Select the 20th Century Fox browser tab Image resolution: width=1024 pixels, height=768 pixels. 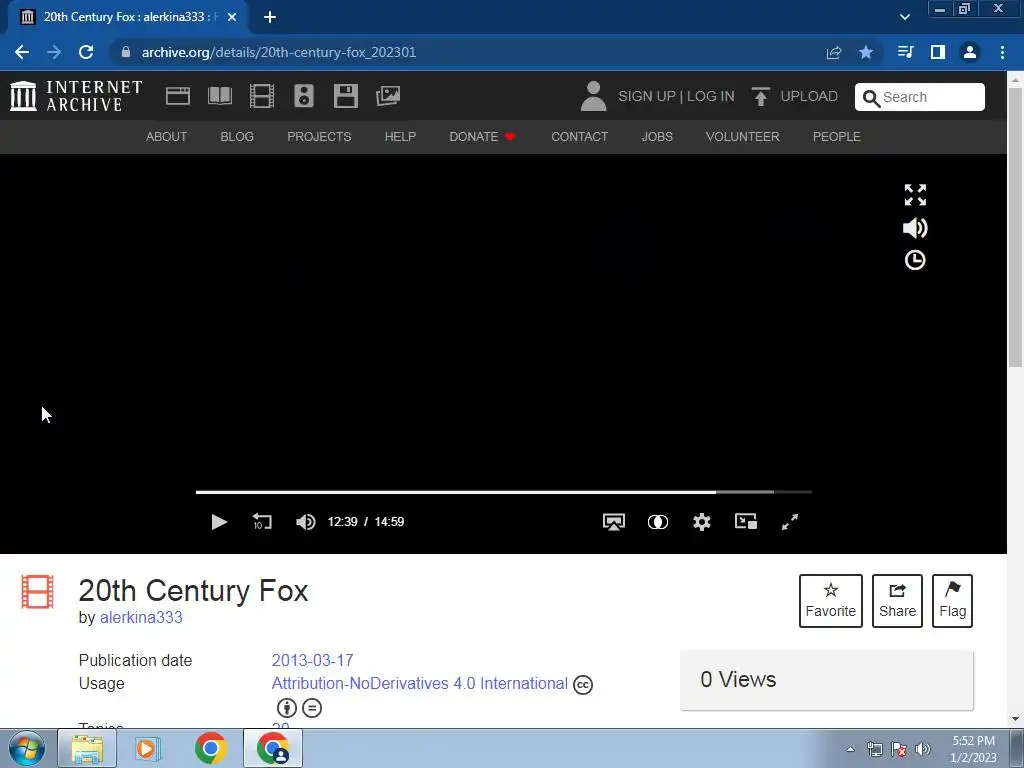tap(128, 17)
